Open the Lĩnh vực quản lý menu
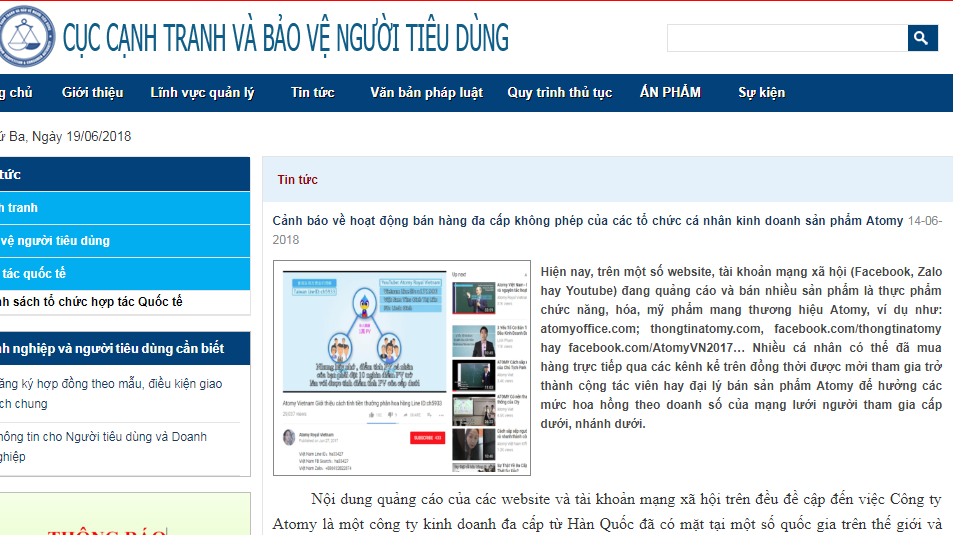The width and height of the screenshot is (953, 535). coord(202,92)
